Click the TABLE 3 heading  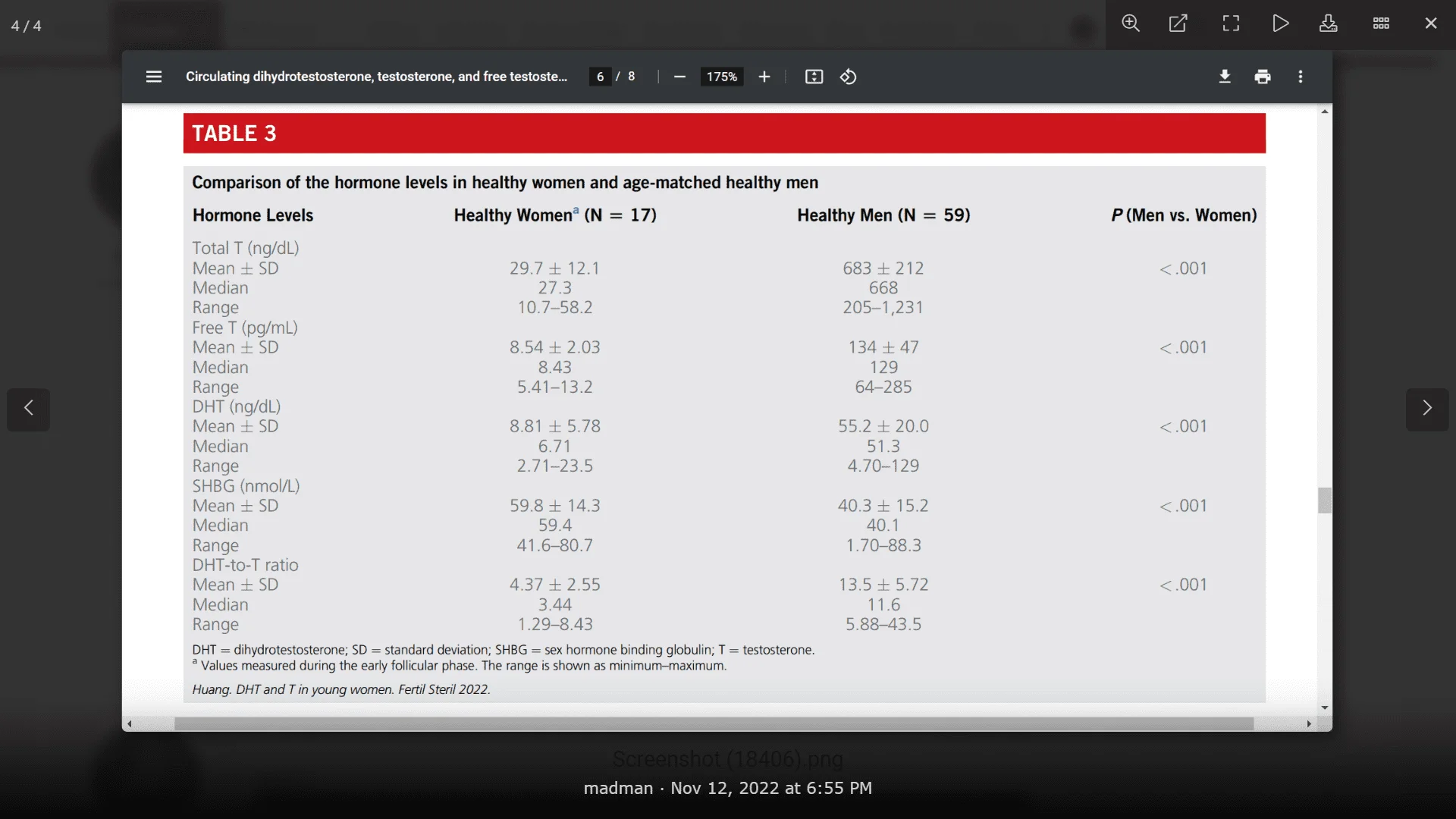pyautogui.click(x=234, y=133)
